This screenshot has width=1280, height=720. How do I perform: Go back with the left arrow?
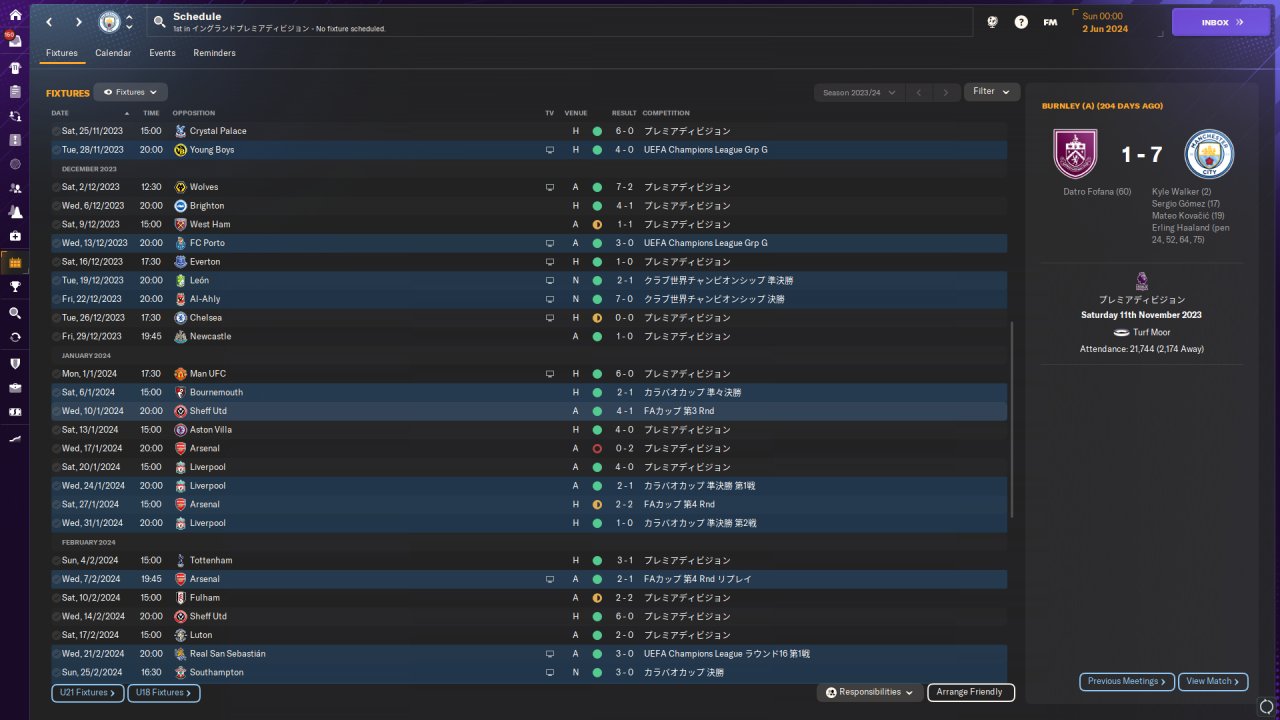[49, 22]
